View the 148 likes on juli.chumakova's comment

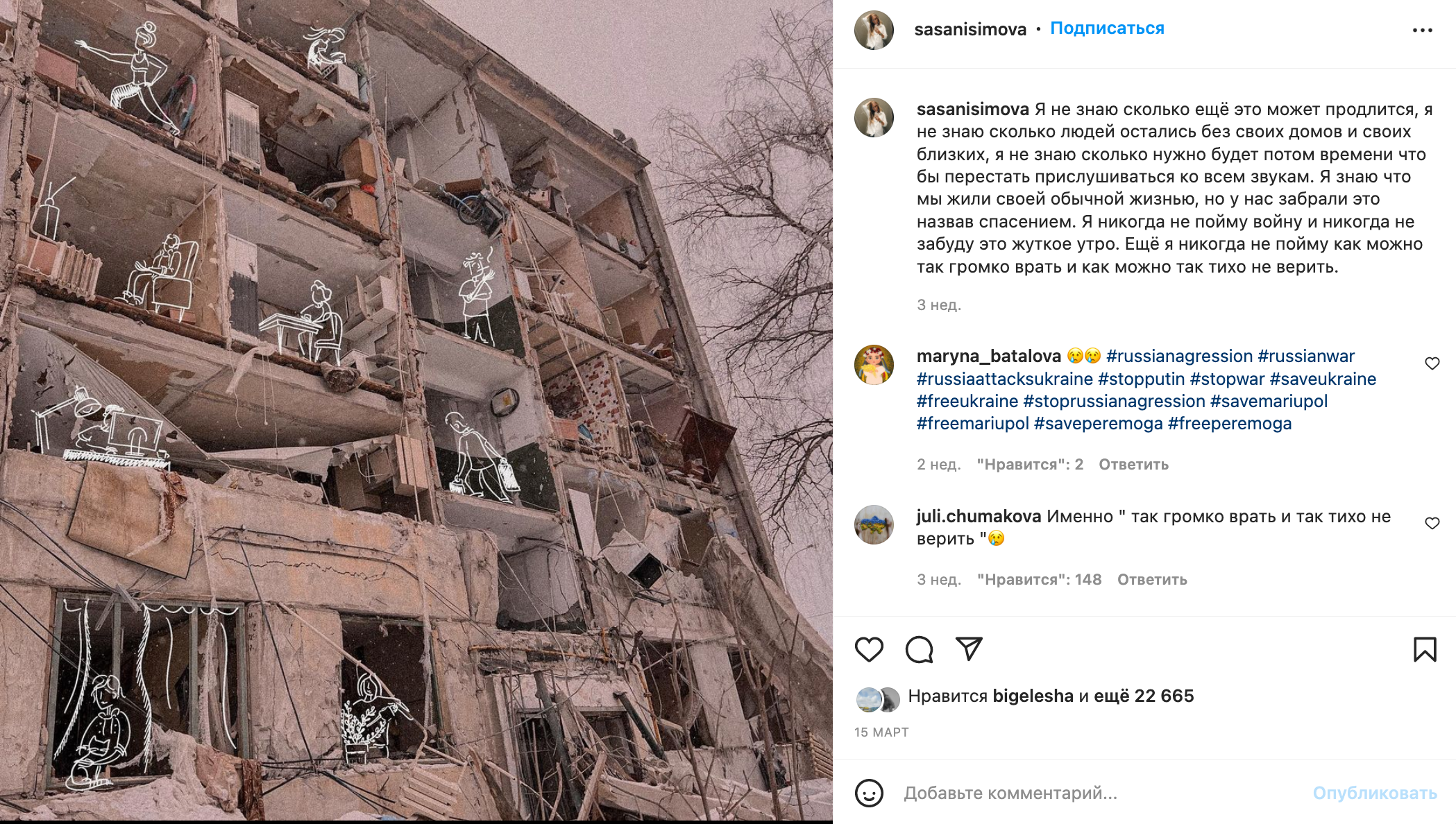click(x=1039, y=580)
